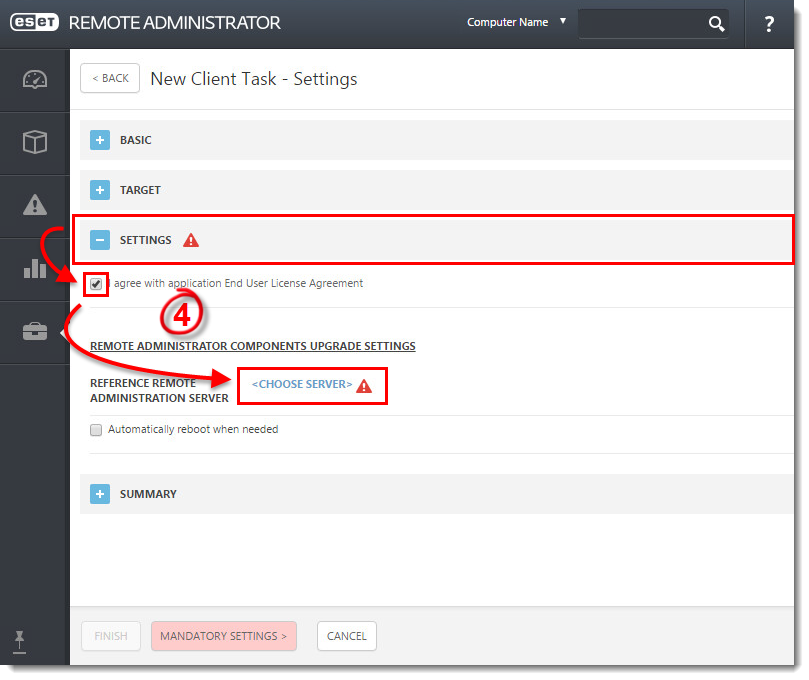Uncheck End User License Agreement checkbox
The height and width of the screenshot is (680, 809).
tap(96, 284)
